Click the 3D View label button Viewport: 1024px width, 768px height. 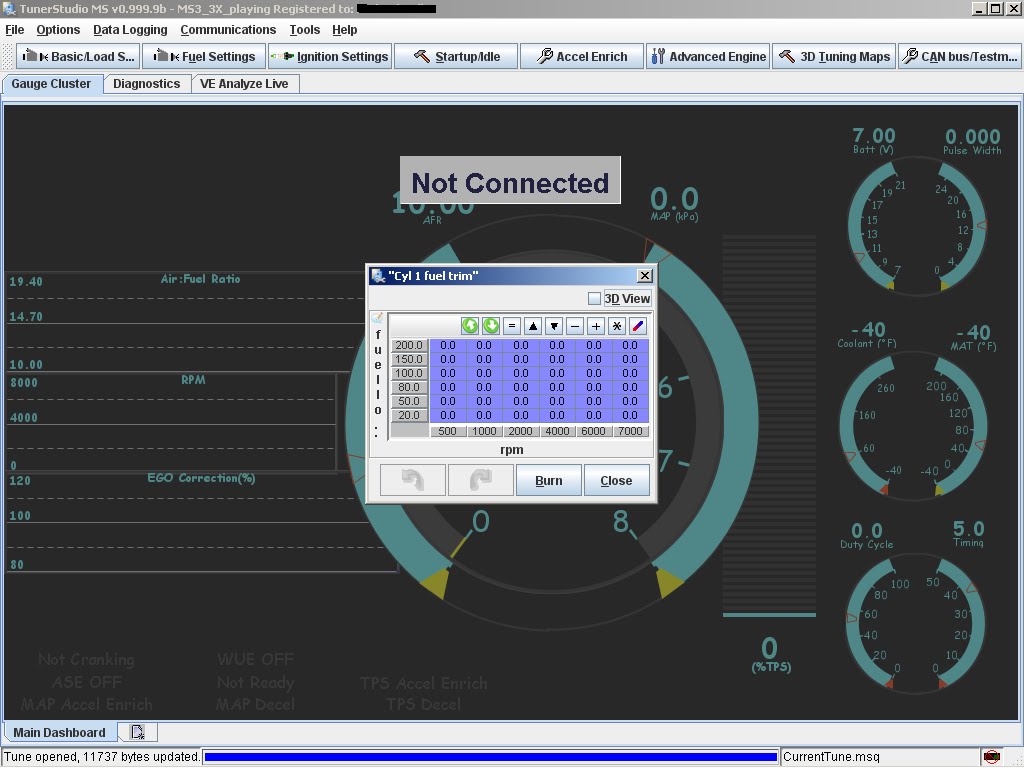tap(627, 298)
